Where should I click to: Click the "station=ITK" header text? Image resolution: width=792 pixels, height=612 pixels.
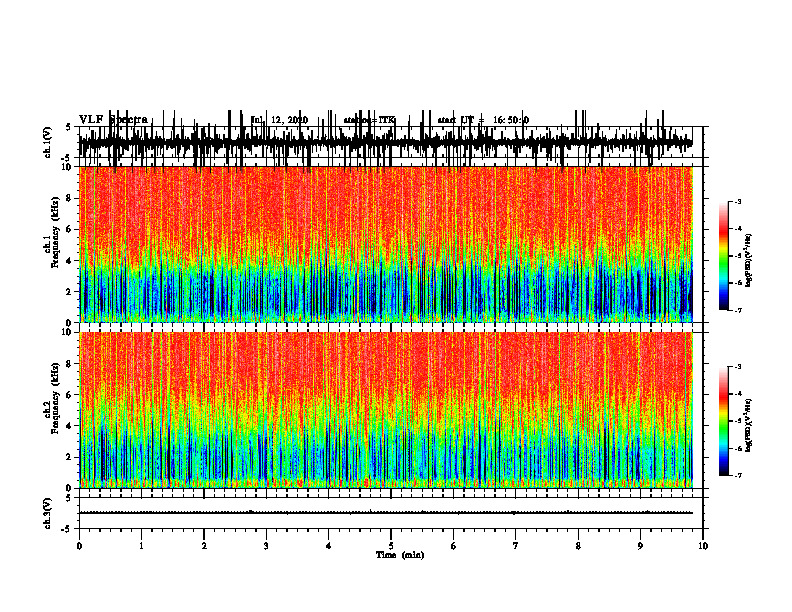pos(369,120)
